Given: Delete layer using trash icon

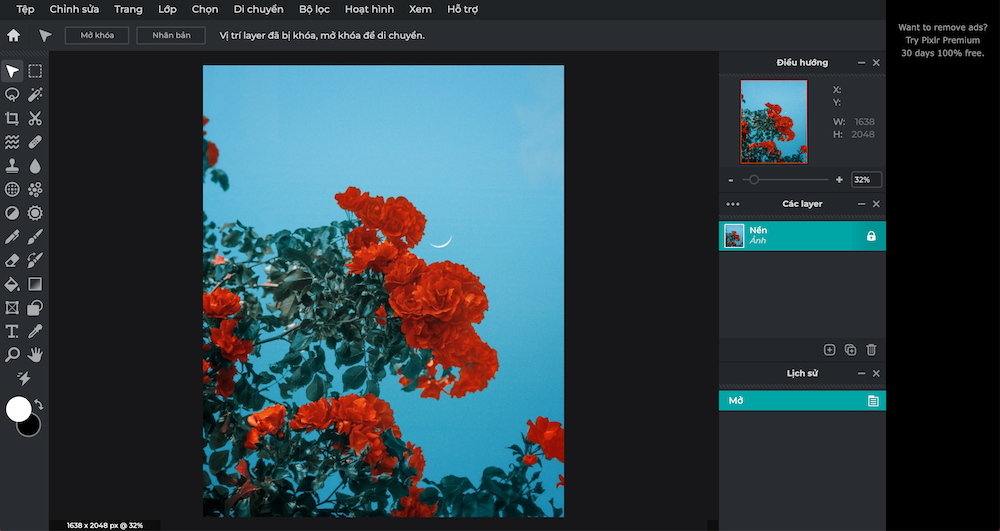Looking at the screenshot, I should pos(871,349).
